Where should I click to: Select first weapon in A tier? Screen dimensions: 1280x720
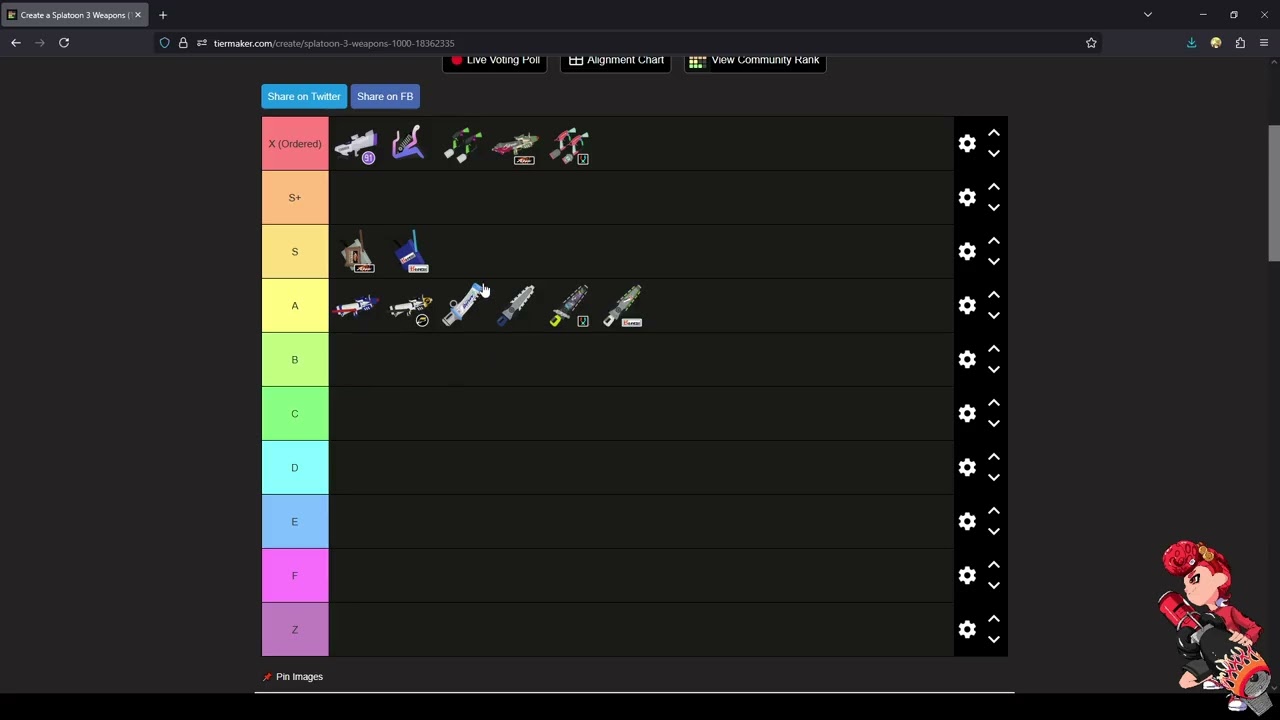pos(356,306)
